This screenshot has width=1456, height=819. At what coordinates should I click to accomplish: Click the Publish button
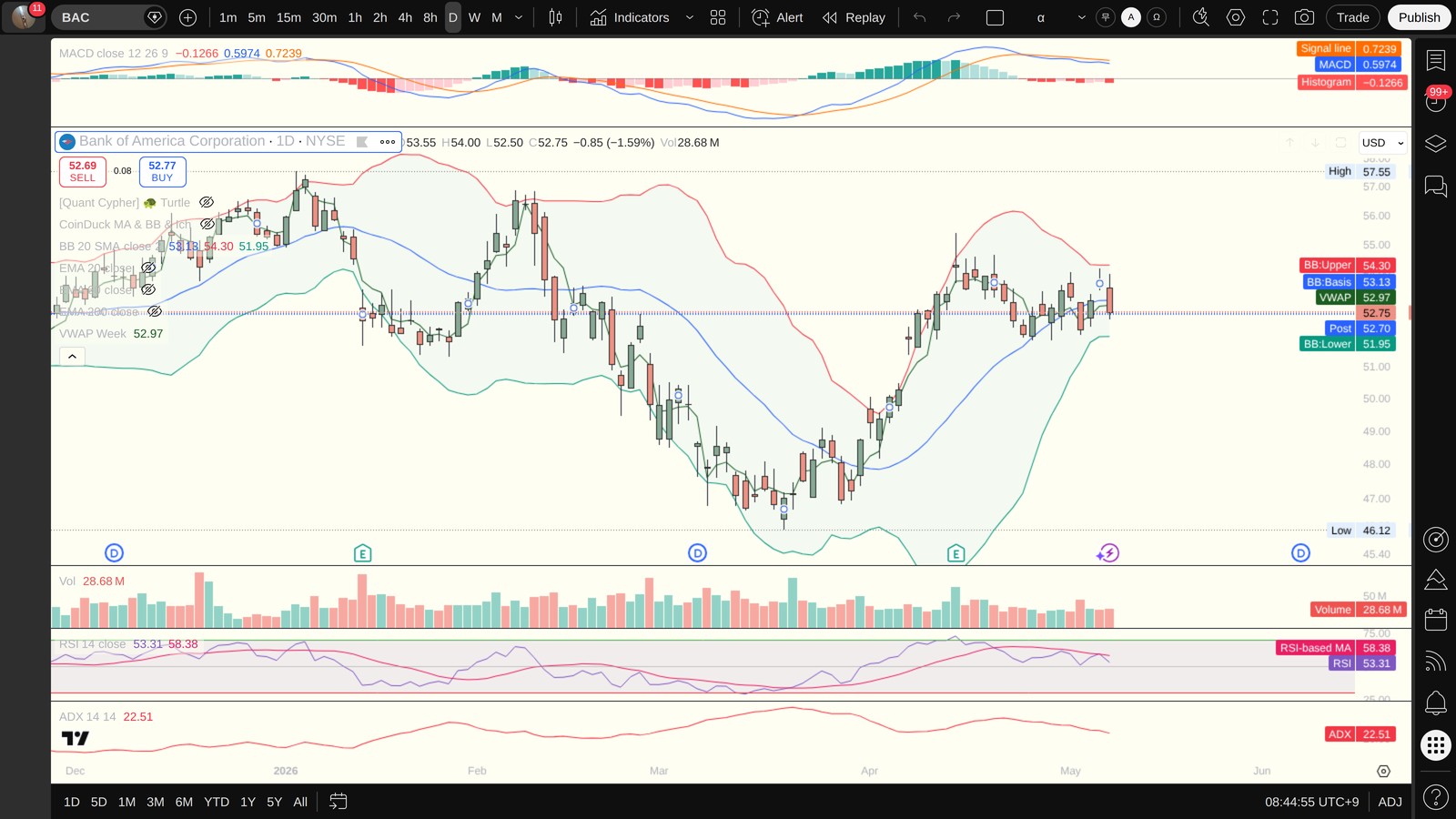click(x=1420, y=17)
